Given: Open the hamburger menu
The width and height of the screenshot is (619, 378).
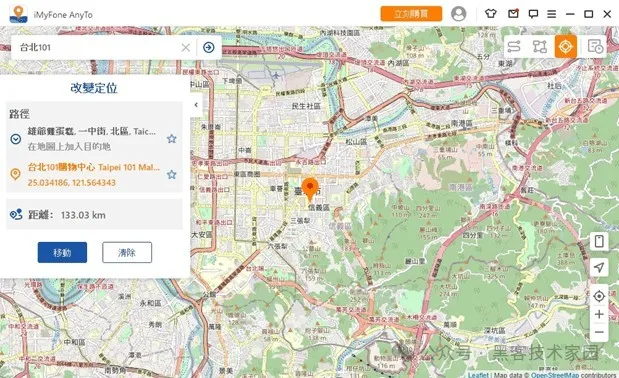Looking at the screenshot, I should tap(551, 14).
